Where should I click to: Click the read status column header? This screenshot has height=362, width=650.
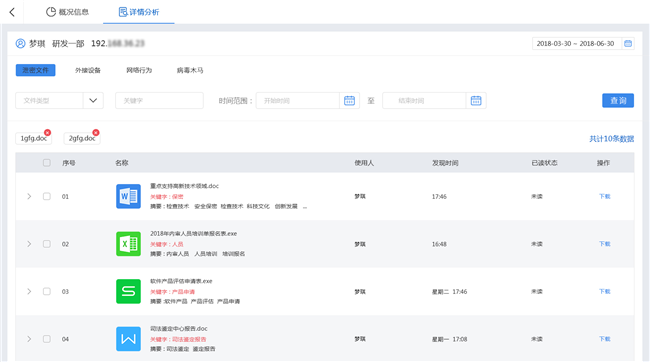click(x=544, y=163)
